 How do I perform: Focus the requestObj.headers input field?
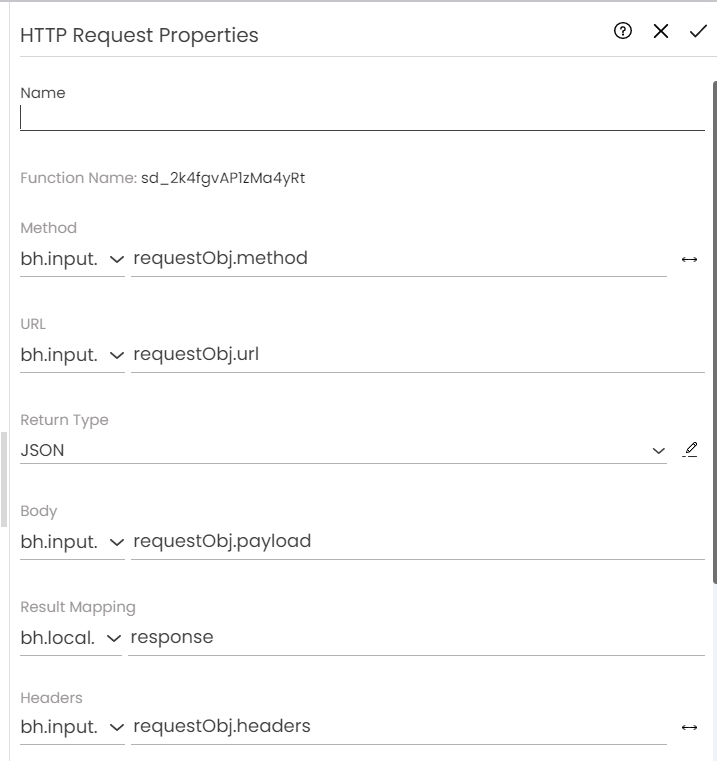pos(399,728)
